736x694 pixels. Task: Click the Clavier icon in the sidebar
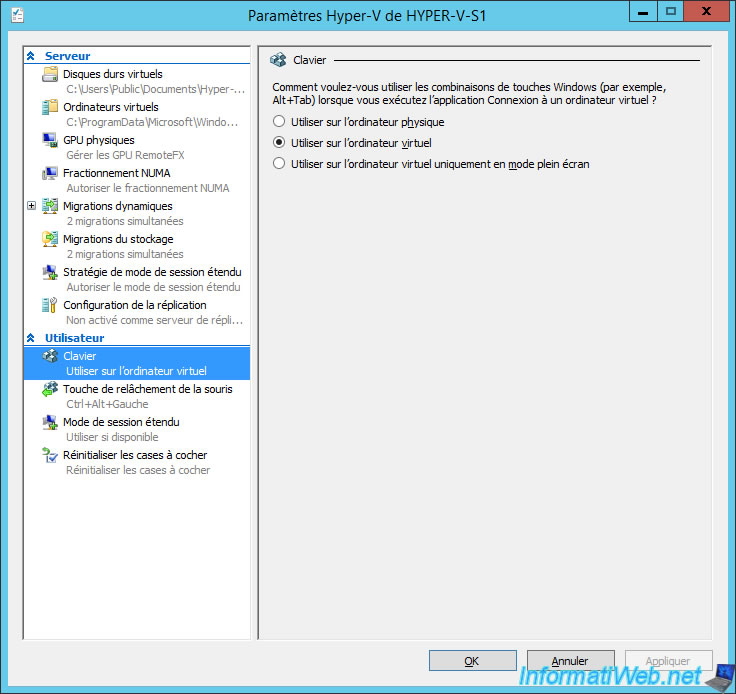50,356
